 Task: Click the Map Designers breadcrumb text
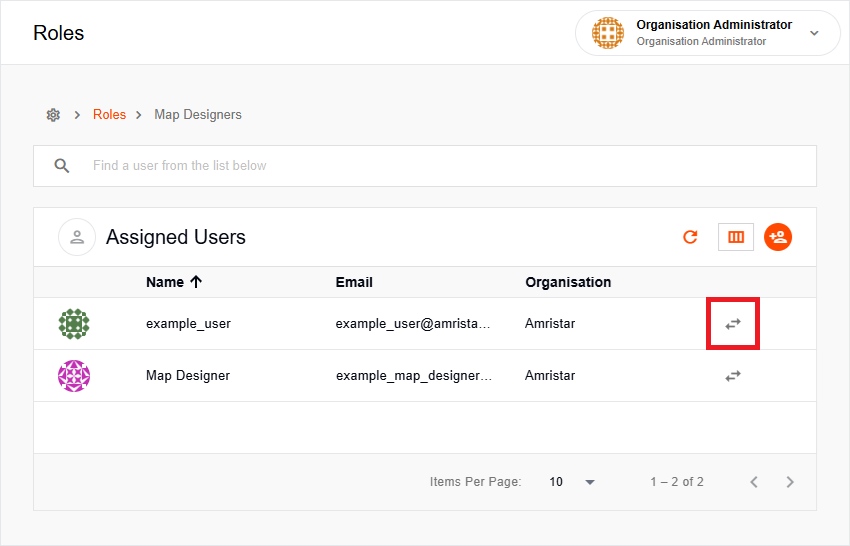[198, 114]
